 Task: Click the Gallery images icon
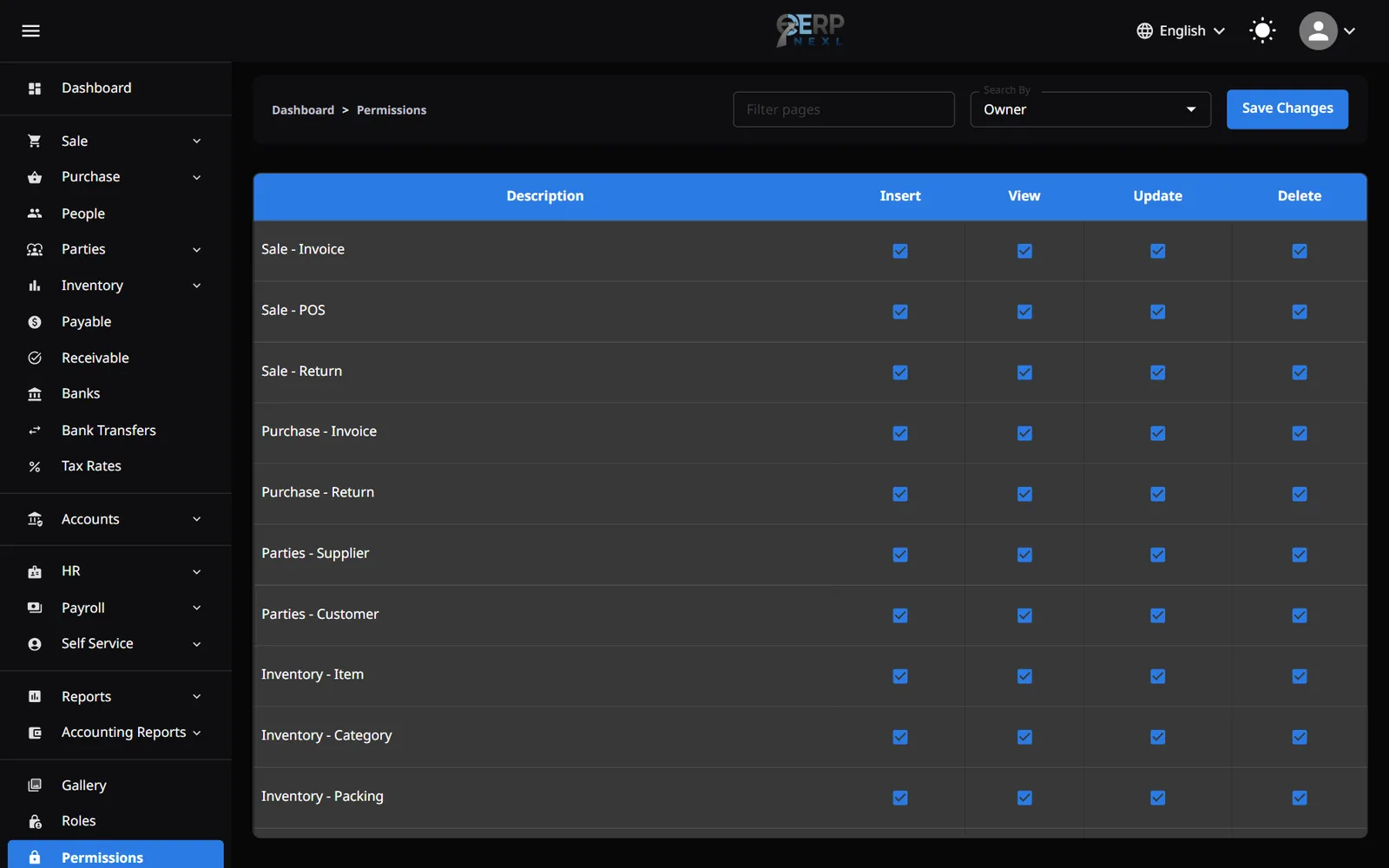point(35,786)
